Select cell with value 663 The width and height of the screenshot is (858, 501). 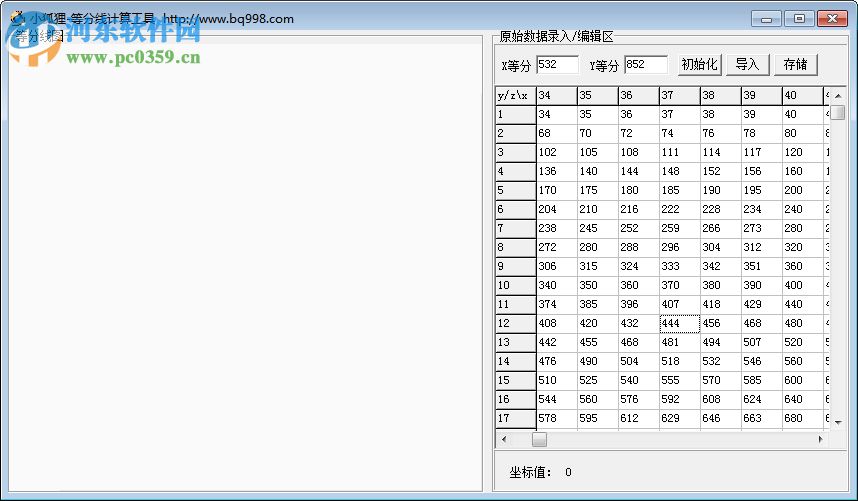click(762, 418)
